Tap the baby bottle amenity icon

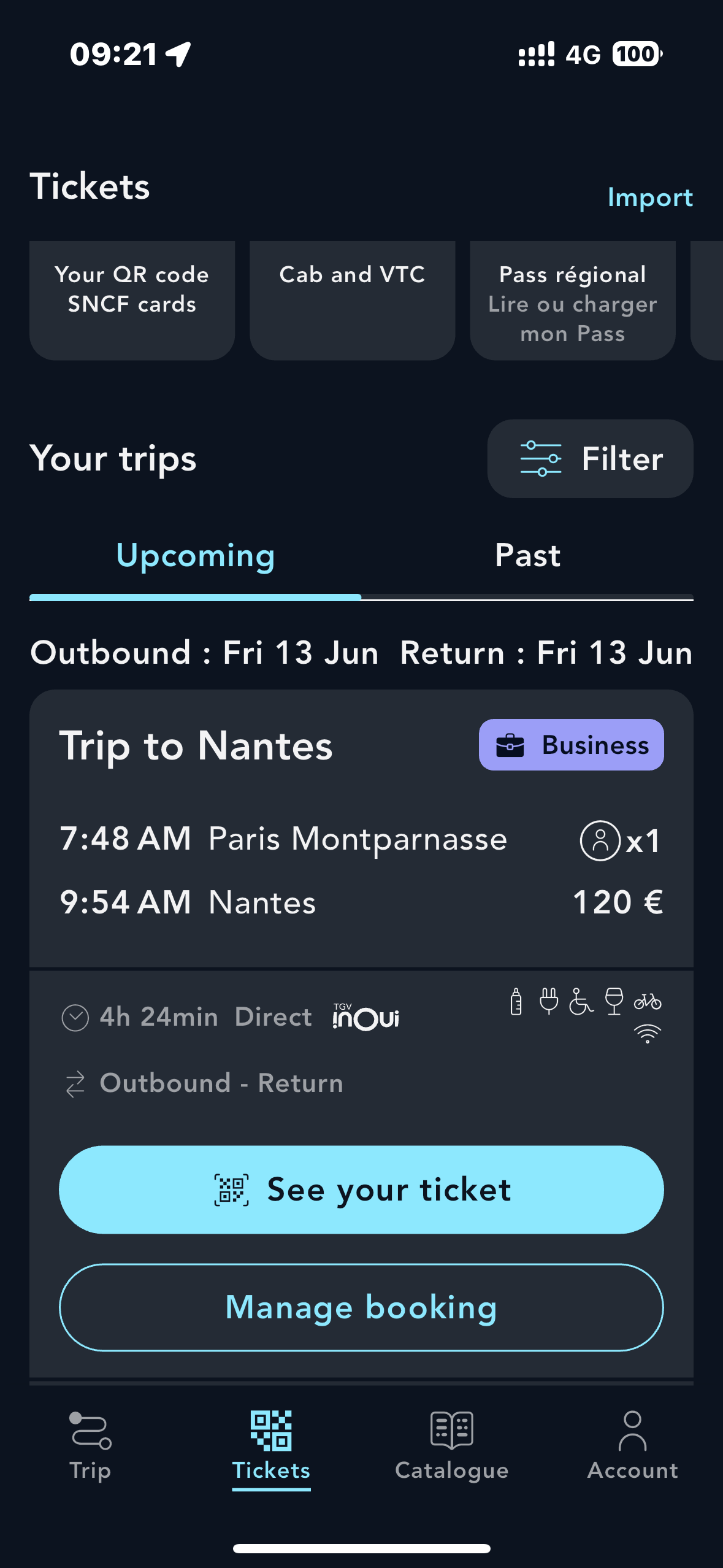click(x=516, y=1002)
